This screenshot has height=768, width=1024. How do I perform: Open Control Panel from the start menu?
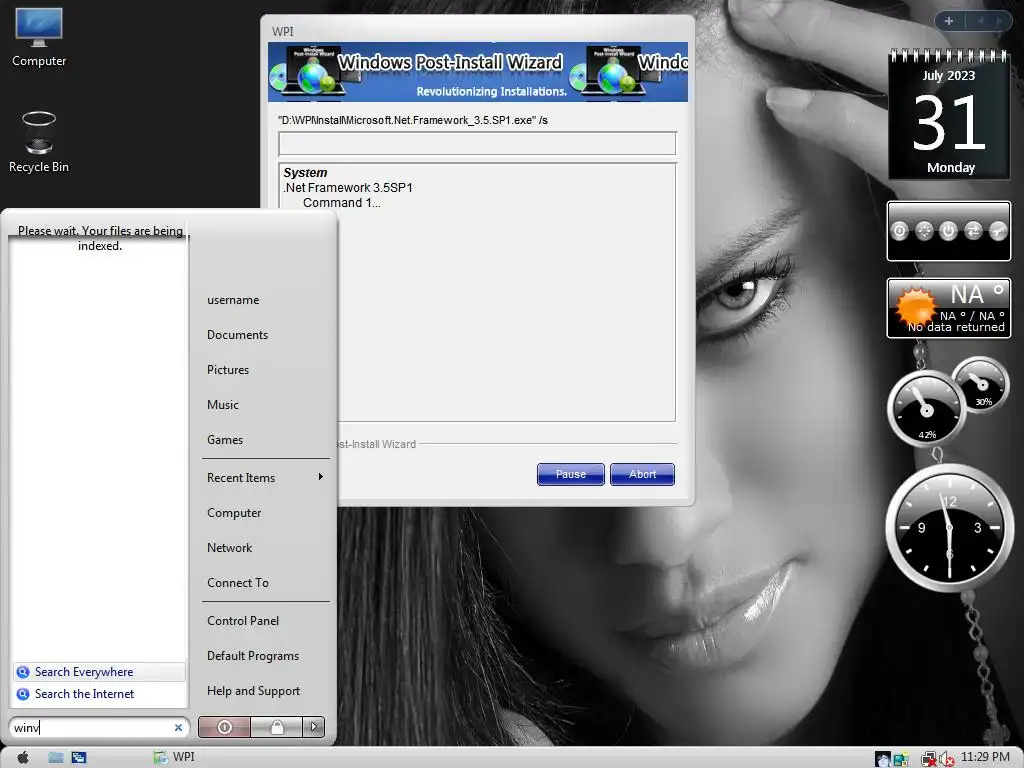243,620
